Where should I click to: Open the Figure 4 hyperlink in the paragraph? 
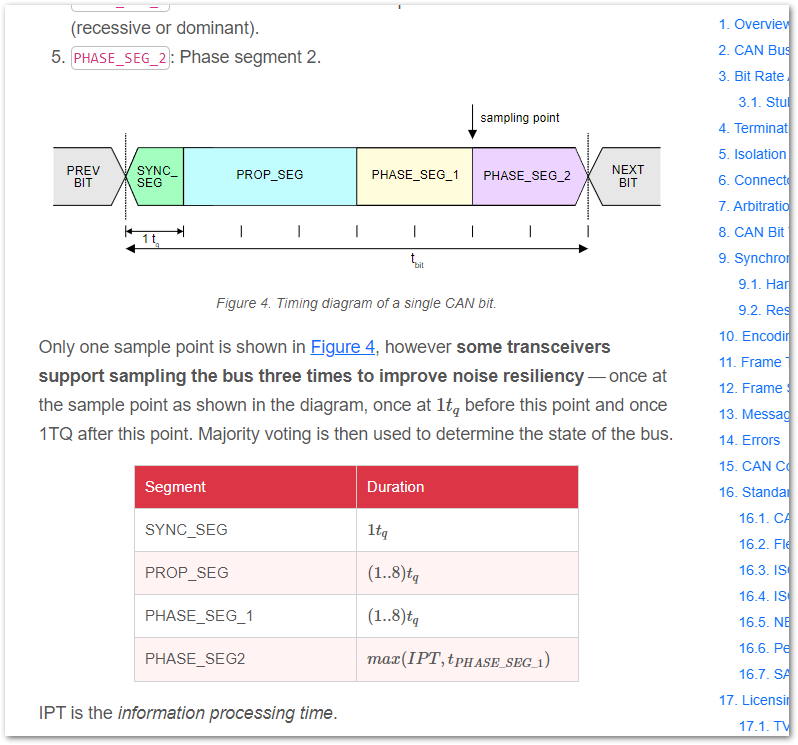coord(343,347)
